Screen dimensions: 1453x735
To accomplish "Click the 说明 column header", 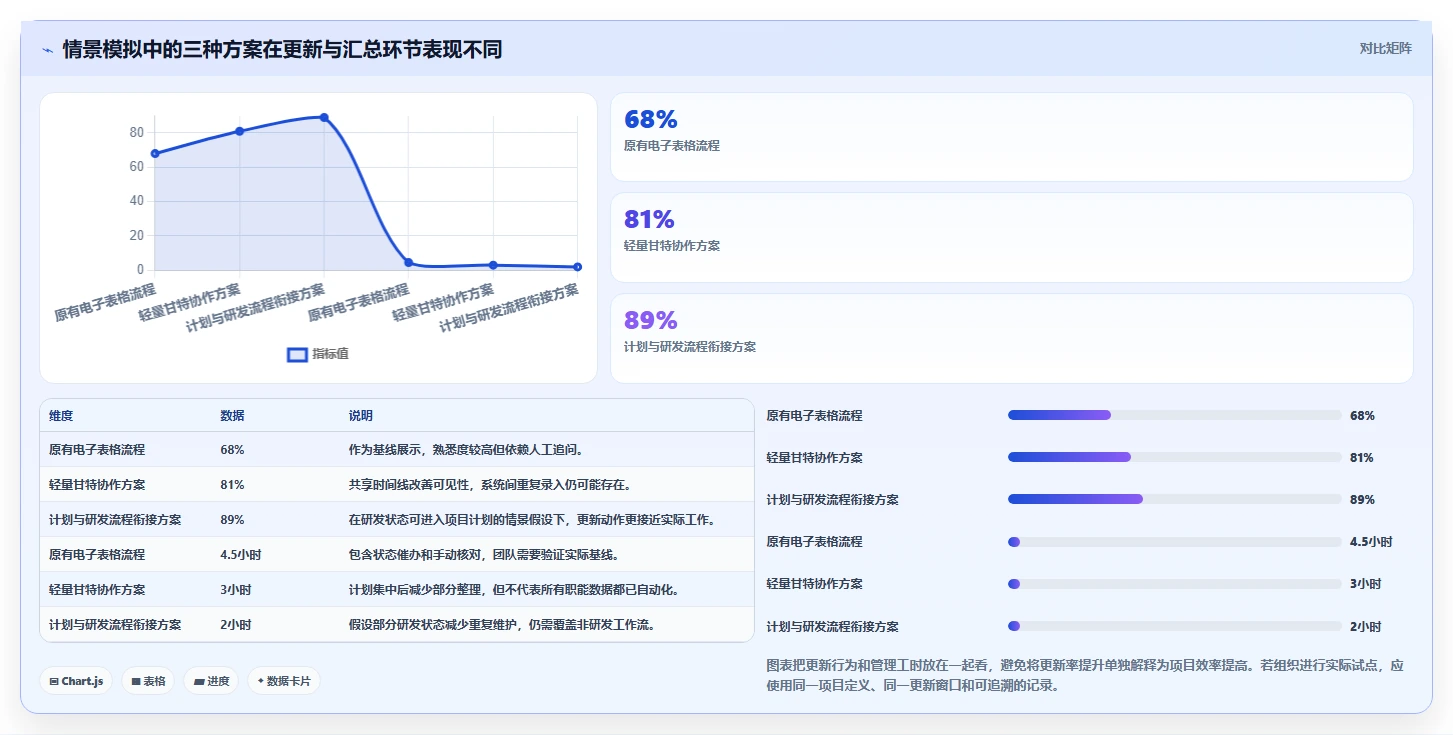I will tap(360, 416).
